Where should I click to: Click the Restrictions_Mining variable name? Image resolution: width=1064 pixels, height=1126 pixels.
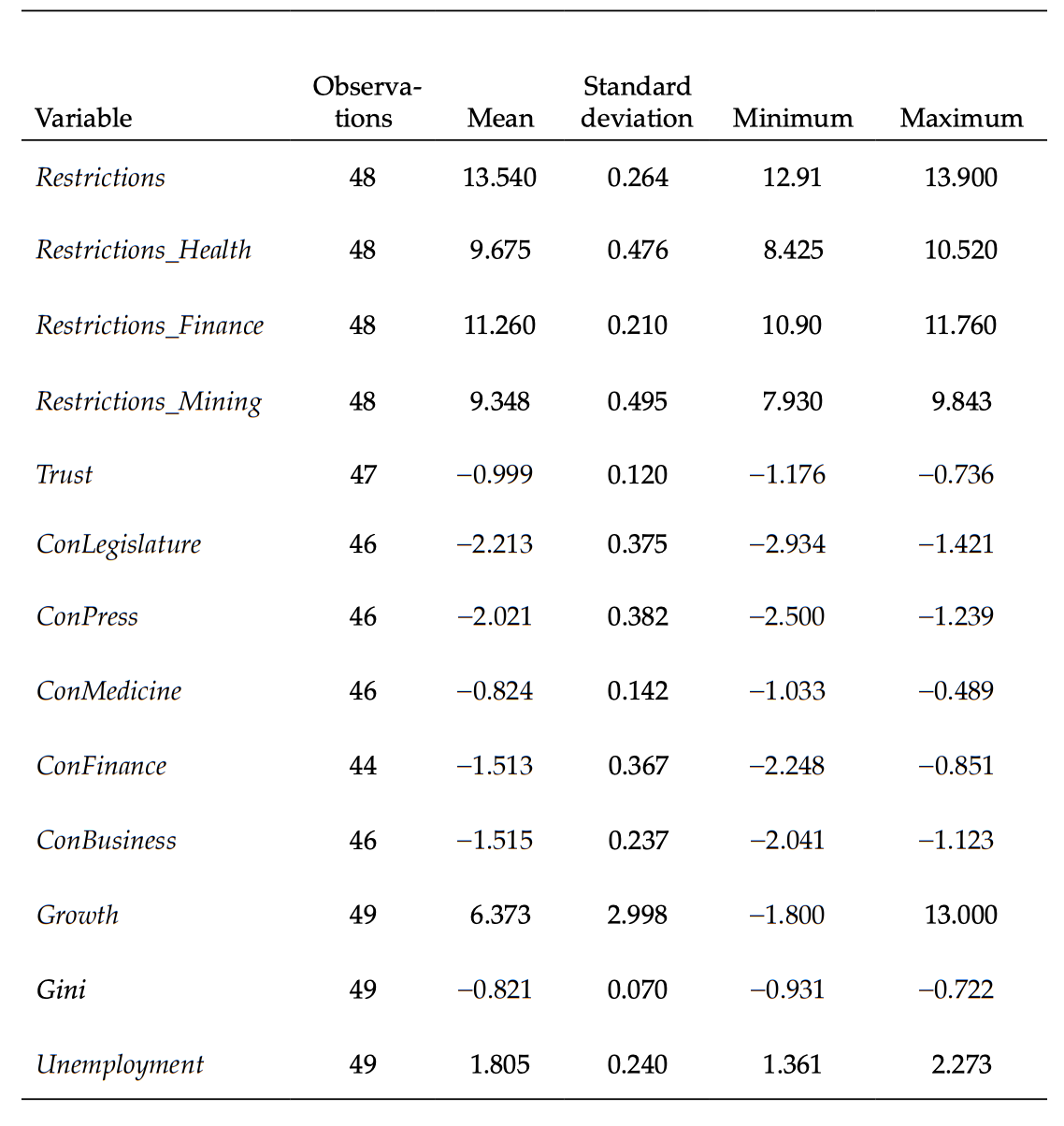pos(149,401)
